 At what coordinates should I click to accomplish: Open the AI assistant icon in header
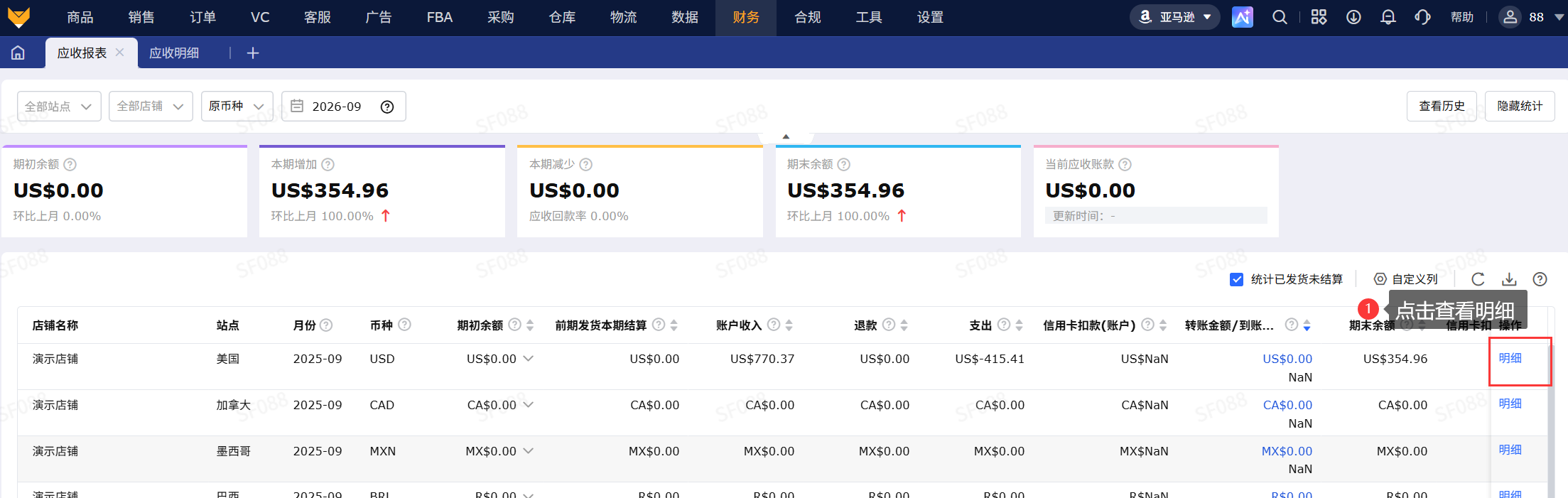tap(1242, 17)
